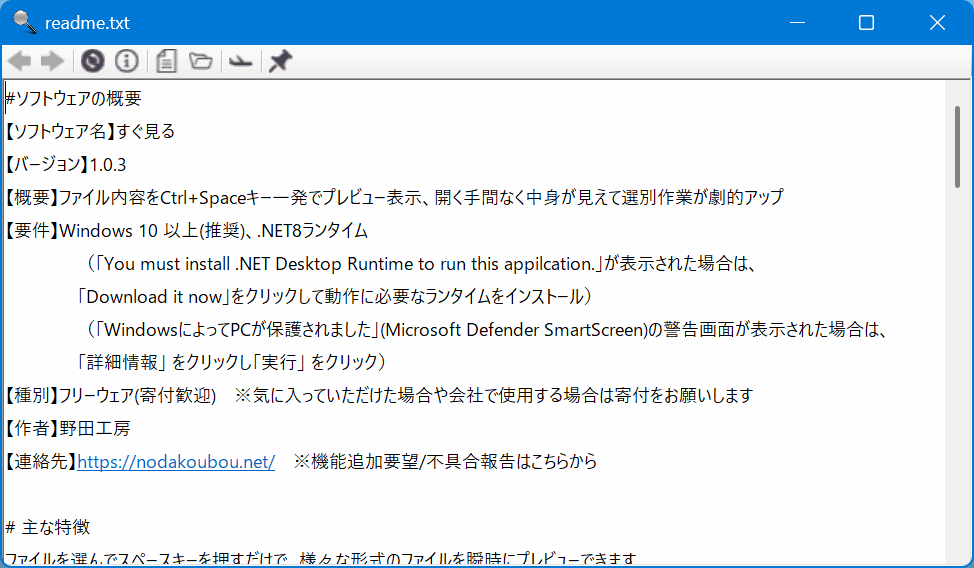Click the airplane landing icon

[240, 62]
